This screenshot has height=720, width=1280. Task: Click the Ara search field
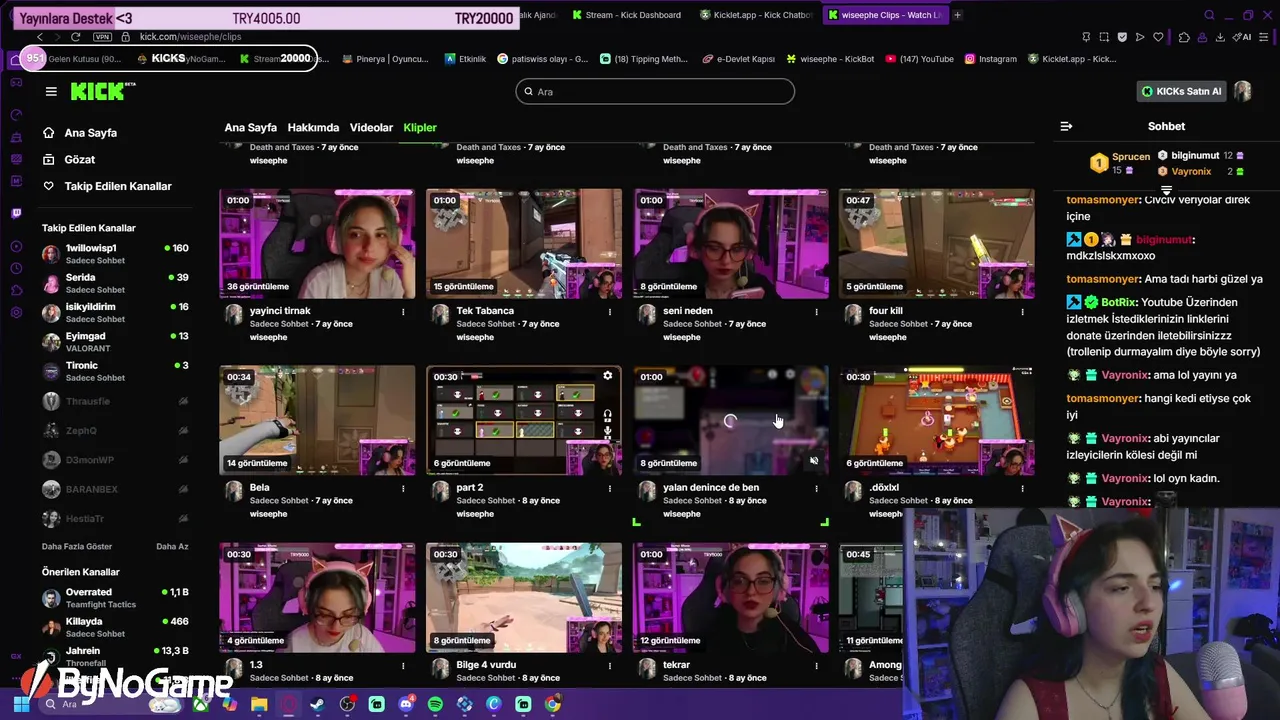tap(655, 91)
